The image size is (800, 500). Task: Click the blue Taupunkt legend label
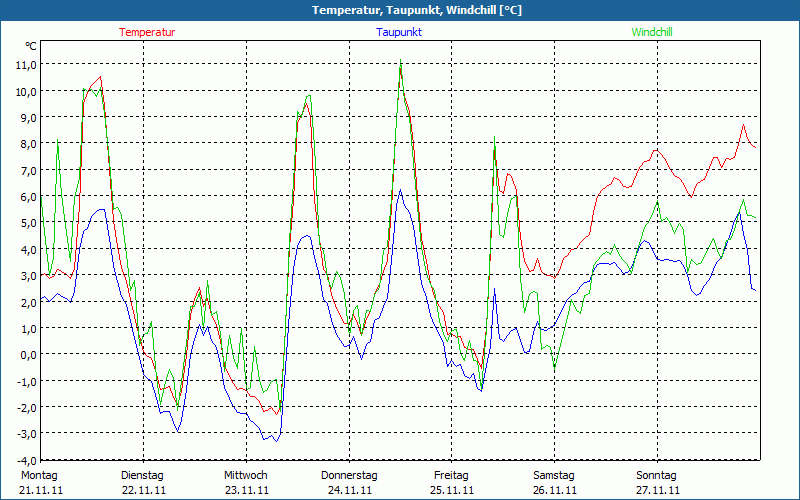[399, 32]
